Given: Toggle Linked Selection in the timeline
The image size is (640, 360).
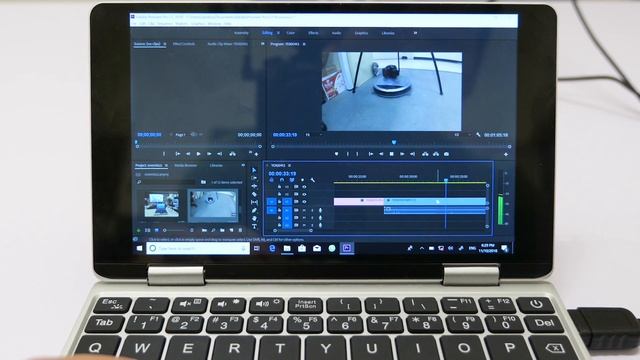Looking at the screenshot, I should (x=292, y=180).
